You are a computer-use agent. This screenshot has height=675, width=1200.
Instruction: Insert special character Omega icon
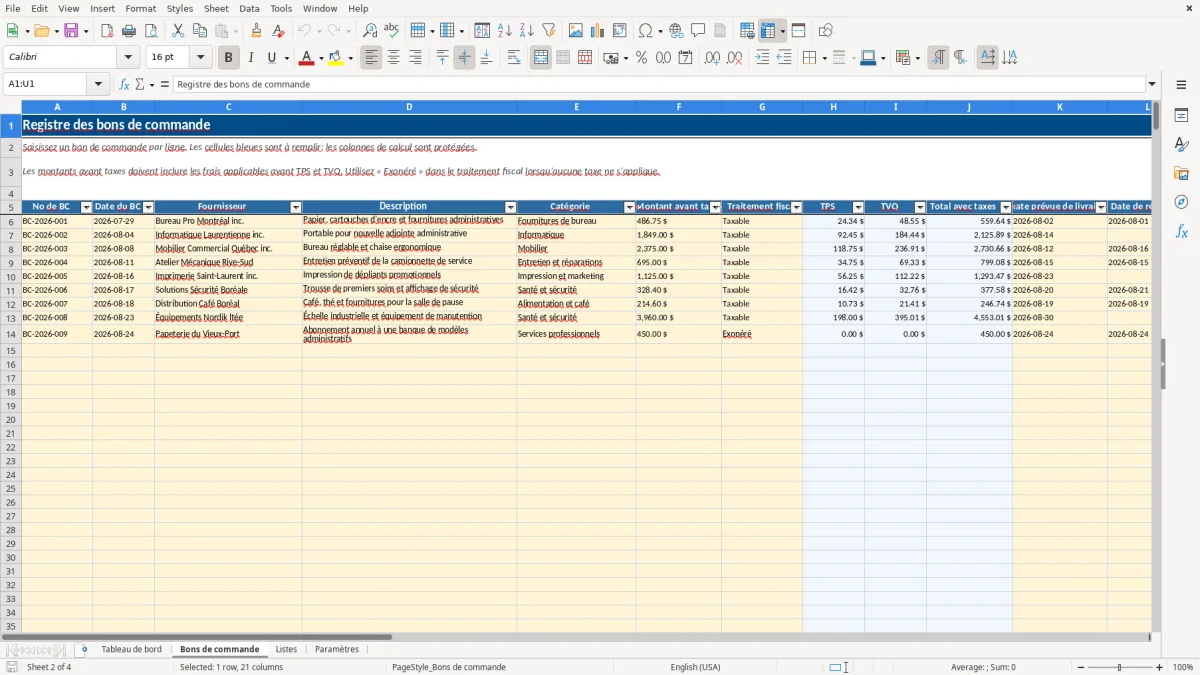645,31
